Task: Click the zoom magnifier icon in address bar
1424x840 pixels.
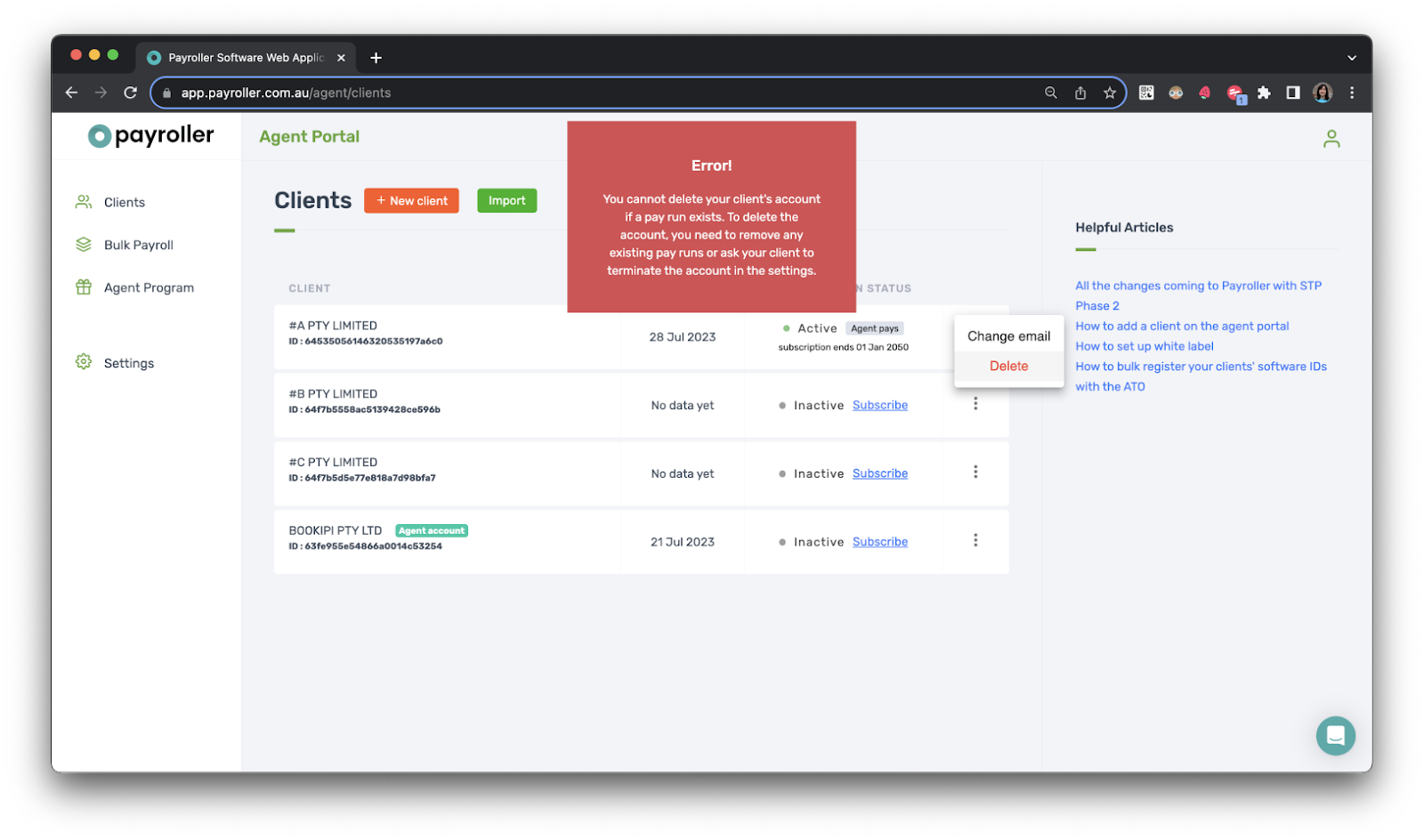Action: pyautogui.click(x=1051, y=93)
